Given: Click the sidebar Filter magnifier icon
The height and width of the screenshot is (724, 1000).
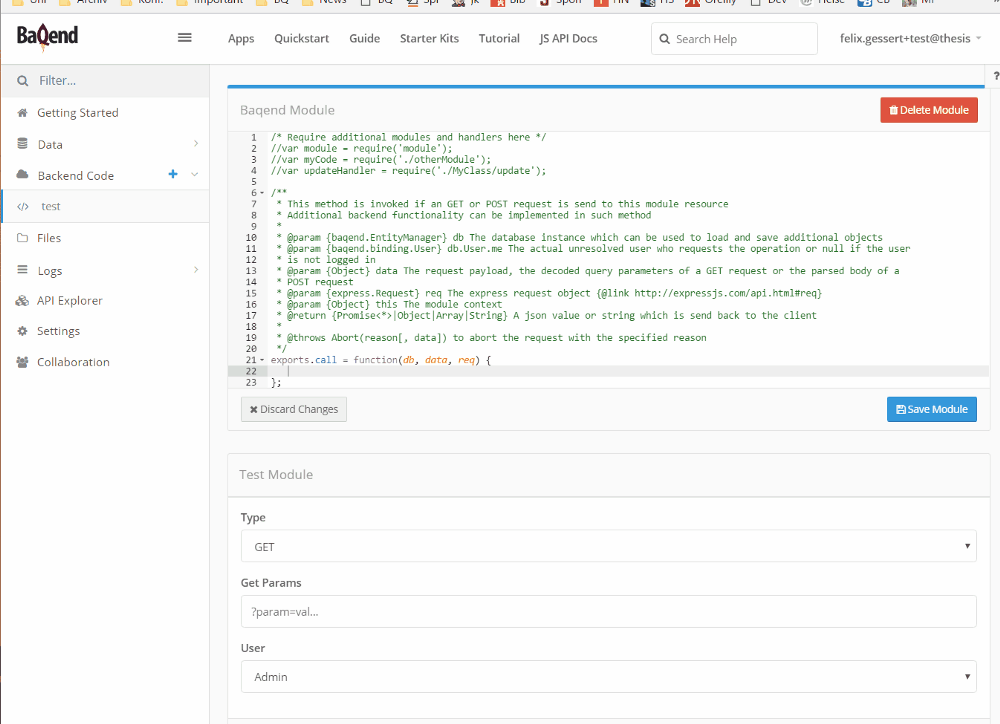Looking at the screenshot, I should coord(23,81).
